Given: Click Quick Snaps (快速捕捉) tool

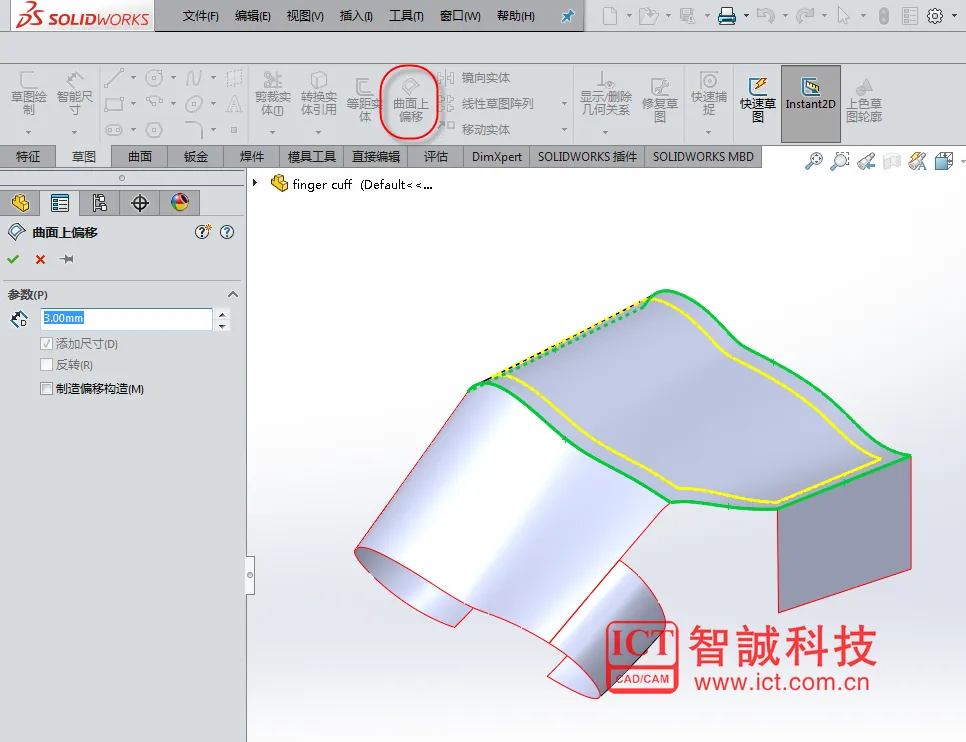Looking at the screenshot, I should [708, 94].
